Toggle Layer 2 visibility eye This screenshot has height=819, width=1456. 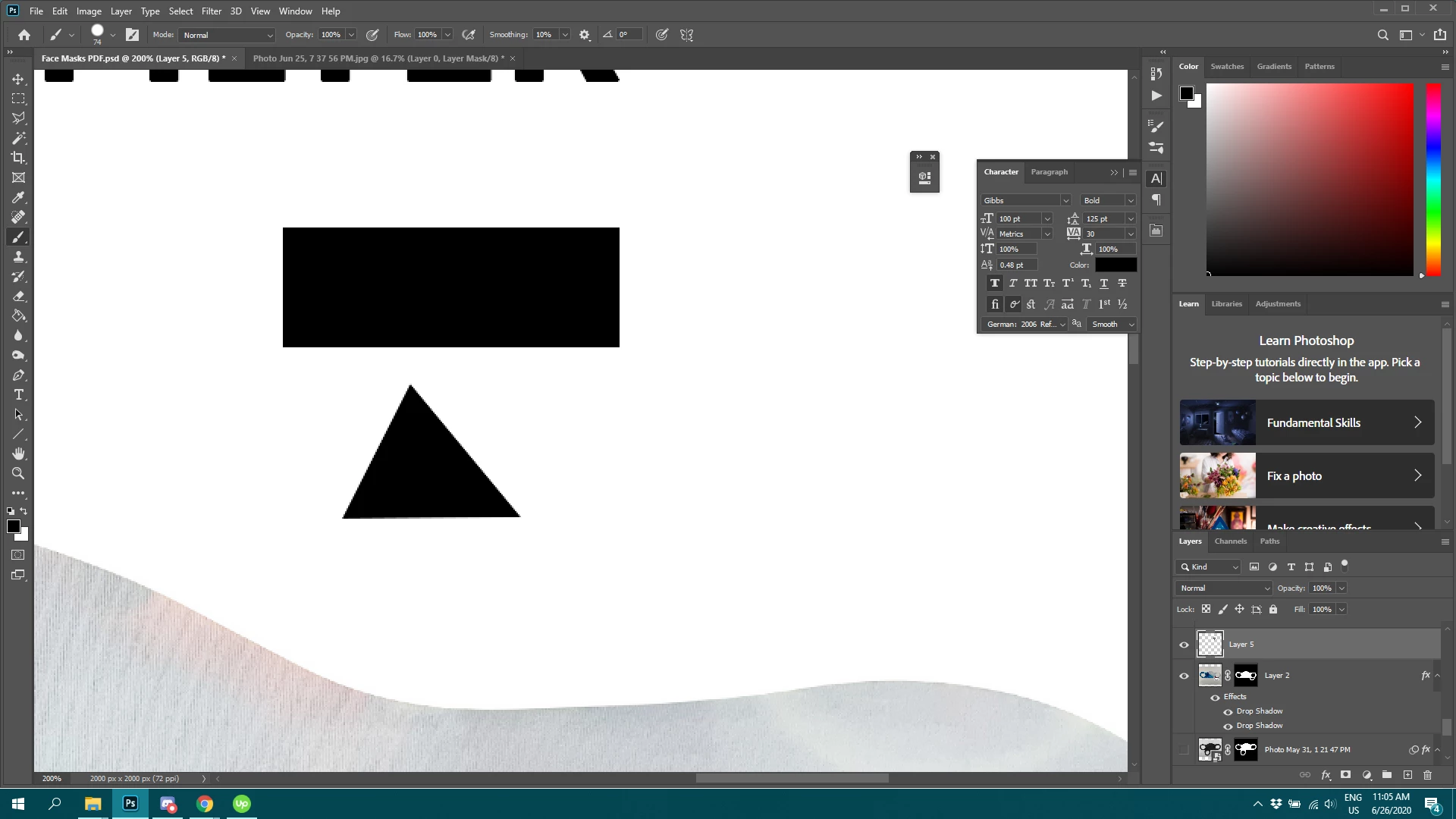click(x=1184, y=676)
